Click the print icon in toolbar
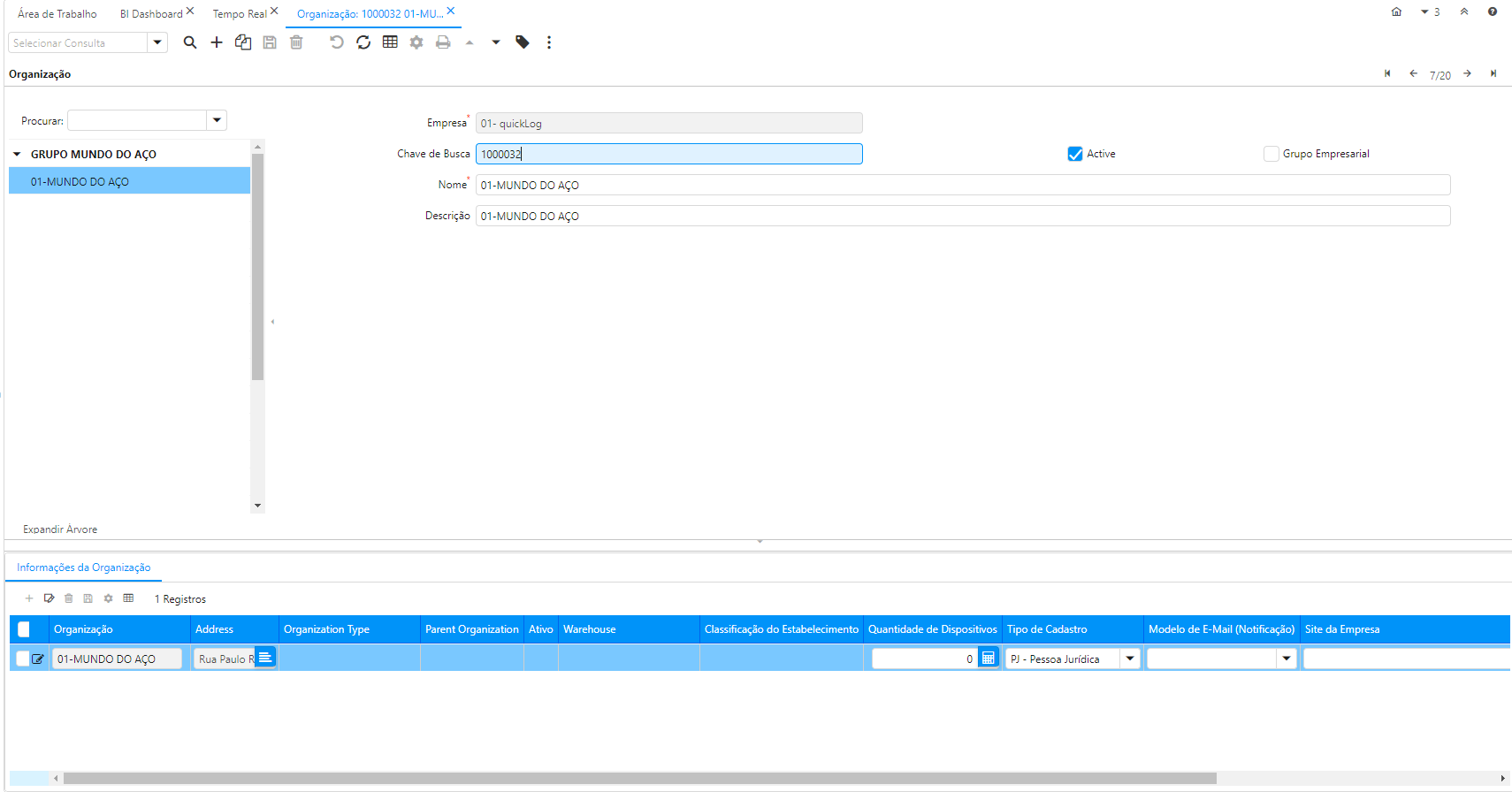Viewport: 1512px width, 792px height. tap(443, 42)
